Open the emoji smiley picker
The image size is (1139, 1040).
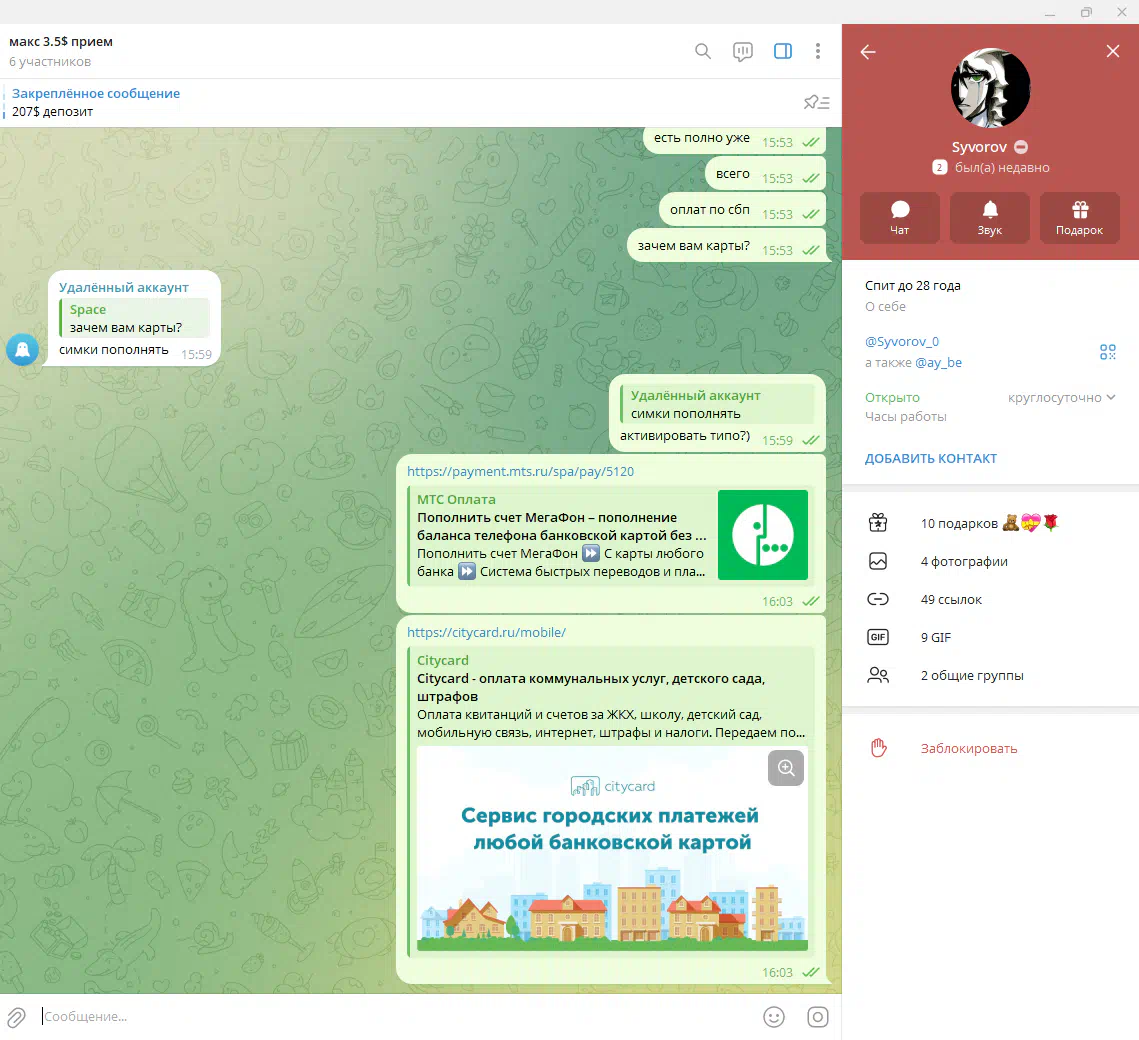(774, 1017)
